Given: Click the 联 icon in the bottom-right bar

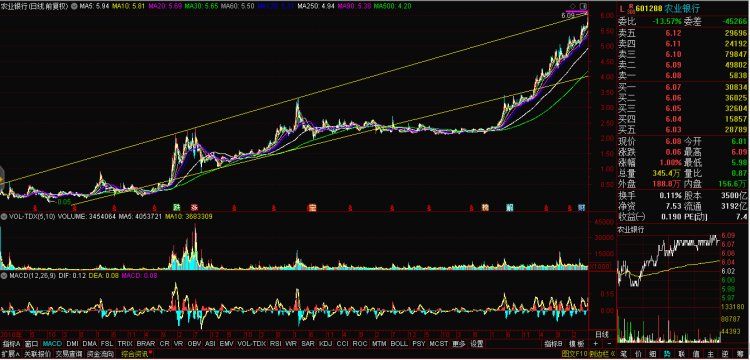Looking at the screenshot, I should 681,354.
